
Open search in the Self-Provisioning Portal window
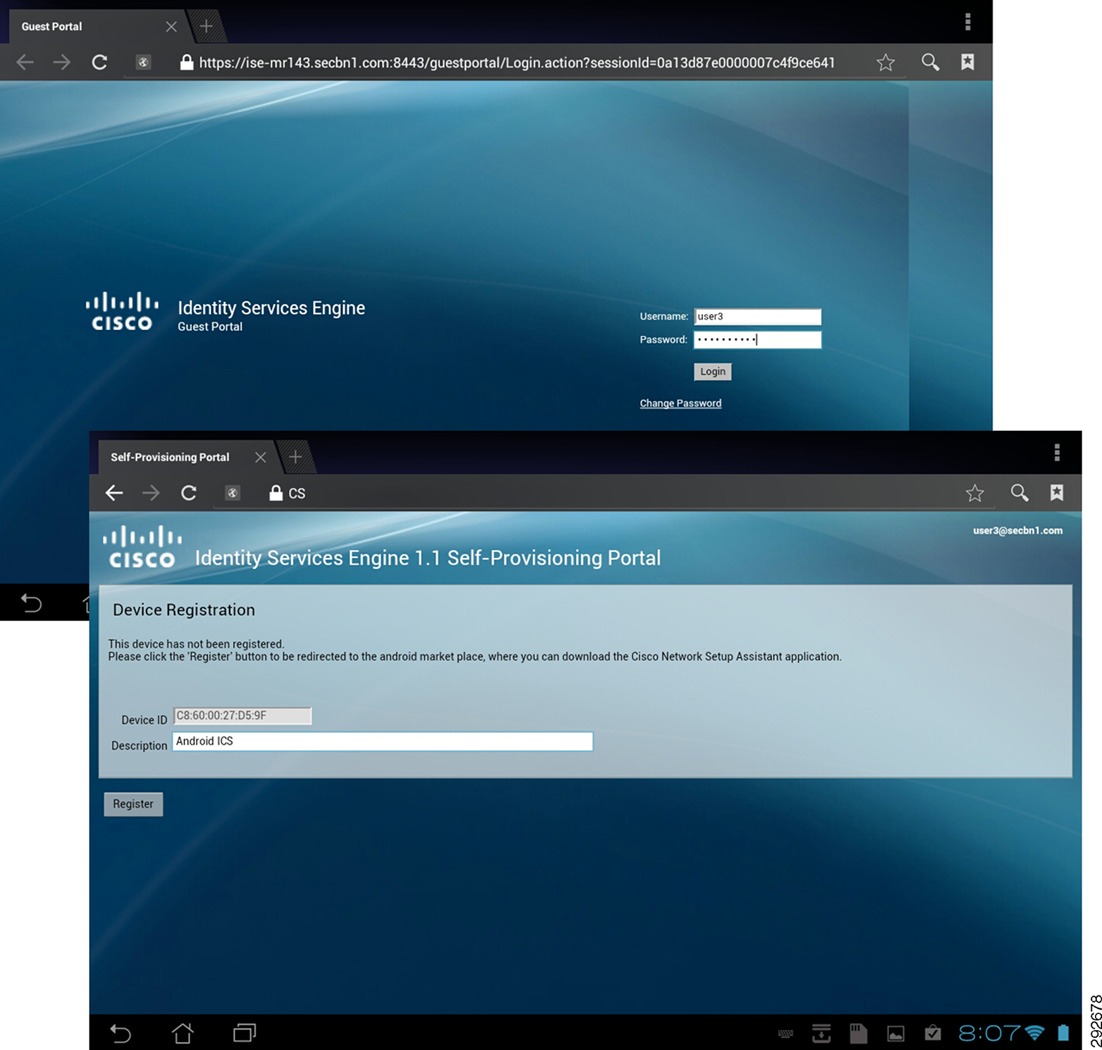(x=1019, y=493)
